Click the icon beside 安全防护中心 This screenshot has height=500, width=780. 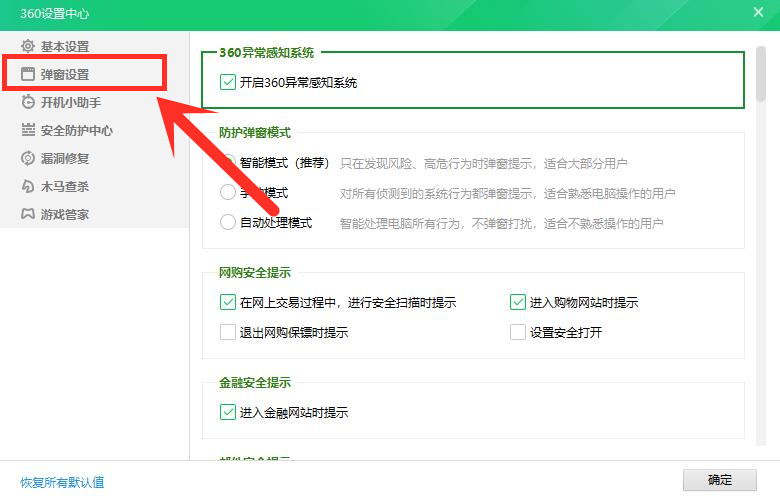pos(28,130)
